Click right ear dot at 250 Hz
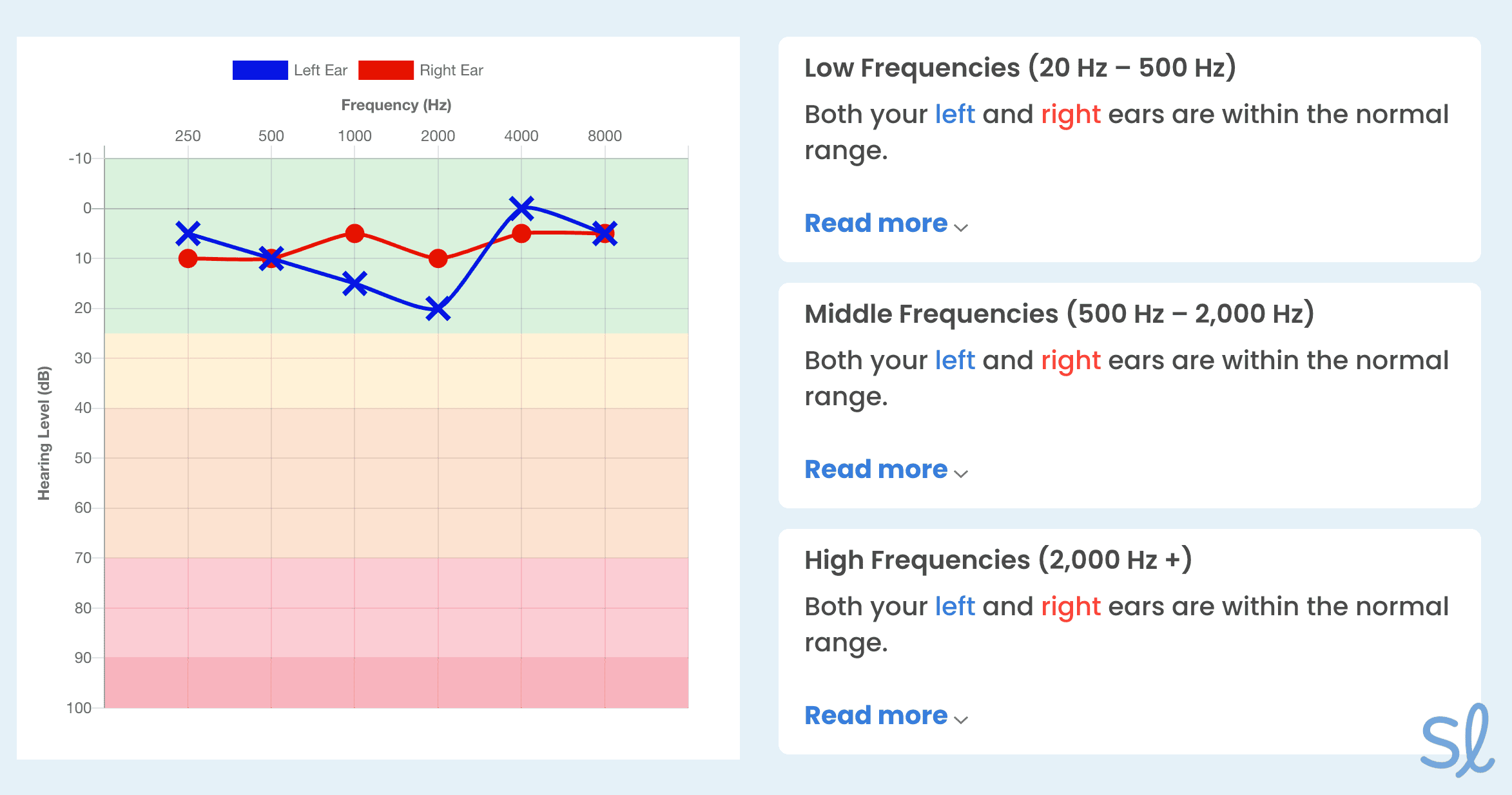 click(x=188, y=258)
